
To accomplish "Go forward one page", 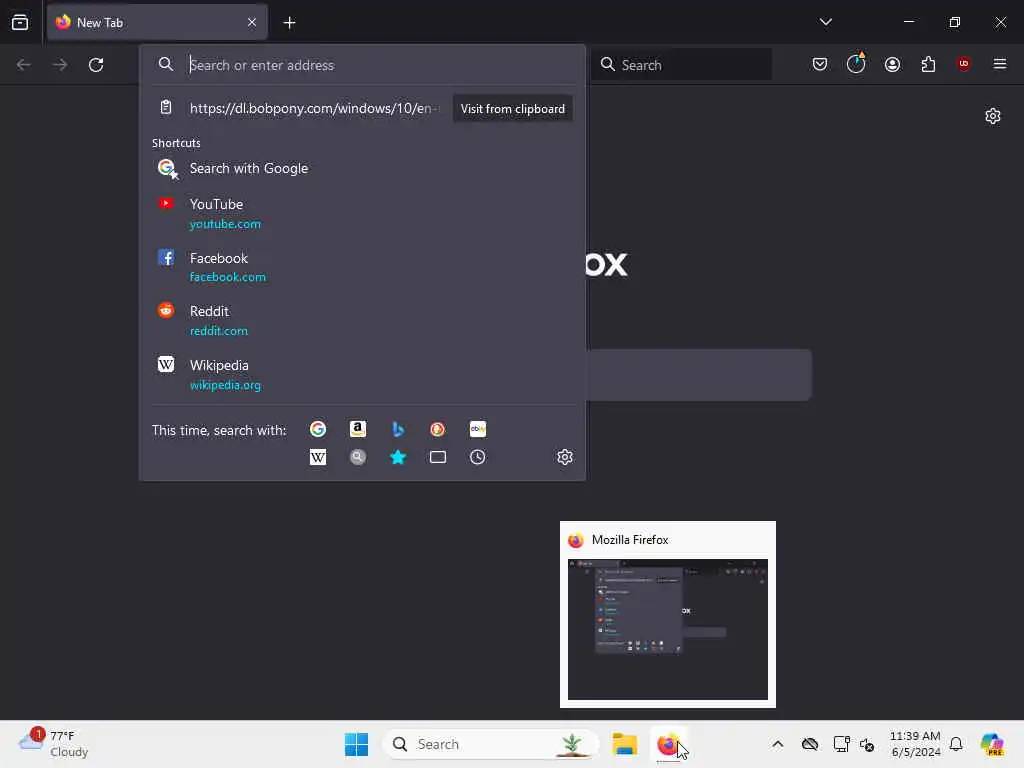I will pyautogui.click(x=60, y=65).
